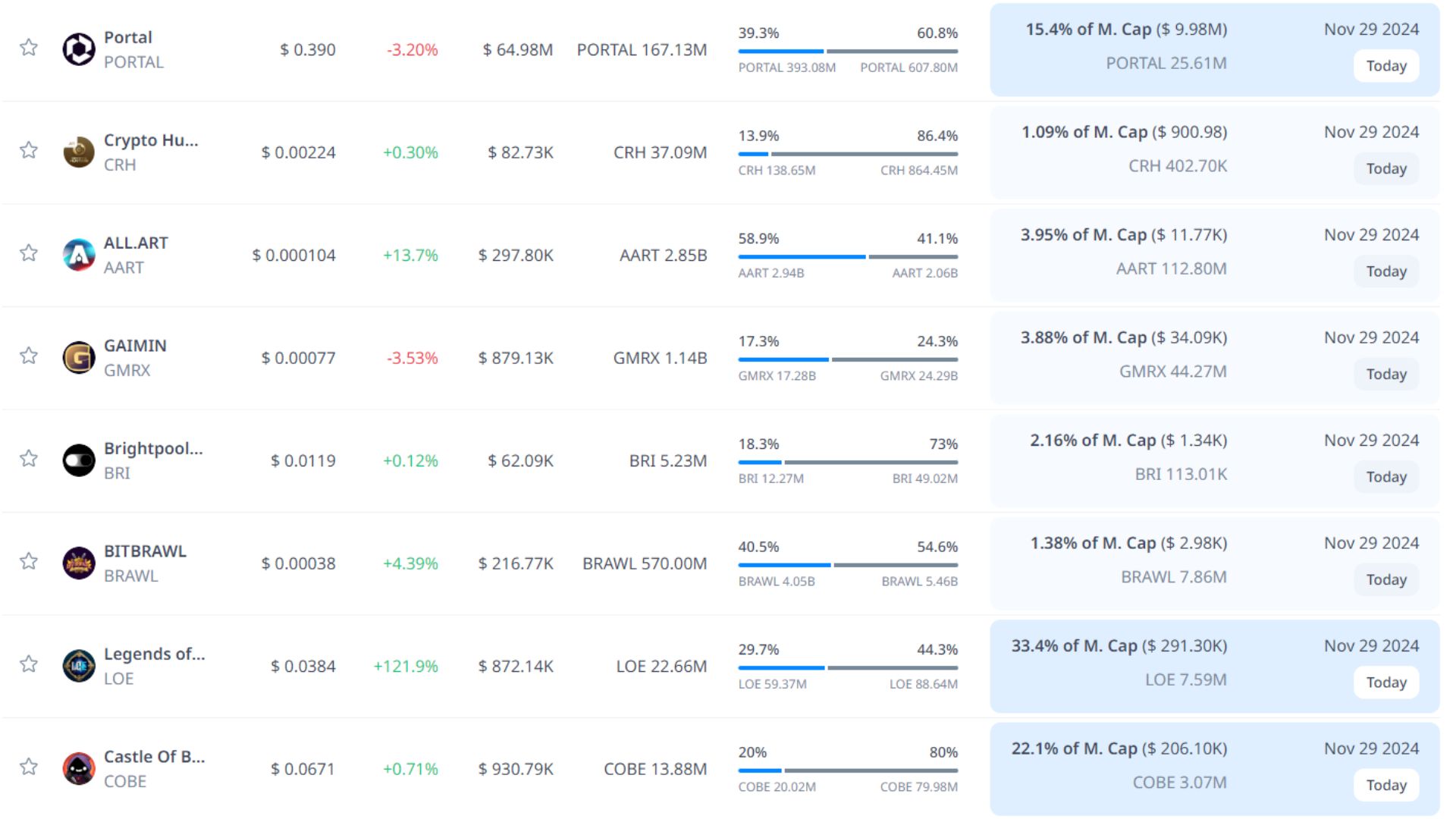The width and height of the screenshot is (1456, 819).
Task: Click the Brightpool BRI coin icon
Action: (79, 460)
